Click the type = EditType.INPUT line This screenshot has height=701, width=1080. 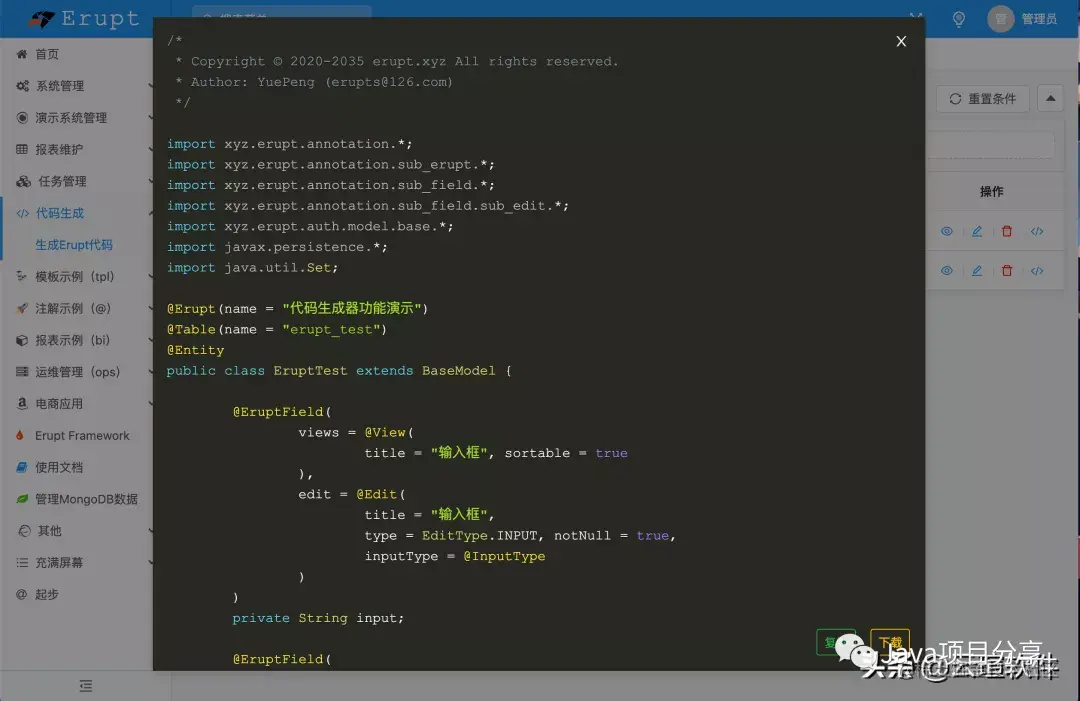click(520, 536)
